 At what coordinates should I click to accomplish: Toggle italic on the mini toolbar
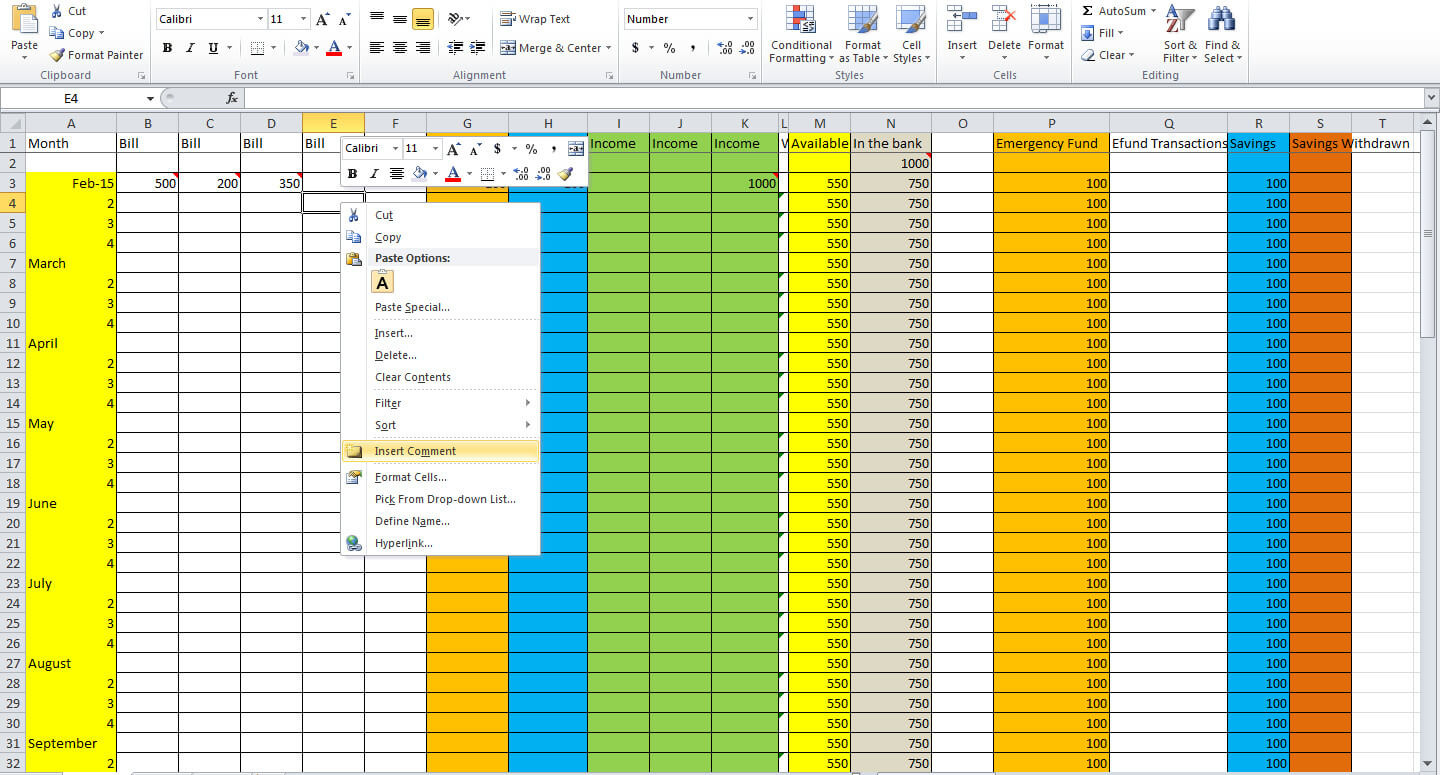[x=372, y=173]
